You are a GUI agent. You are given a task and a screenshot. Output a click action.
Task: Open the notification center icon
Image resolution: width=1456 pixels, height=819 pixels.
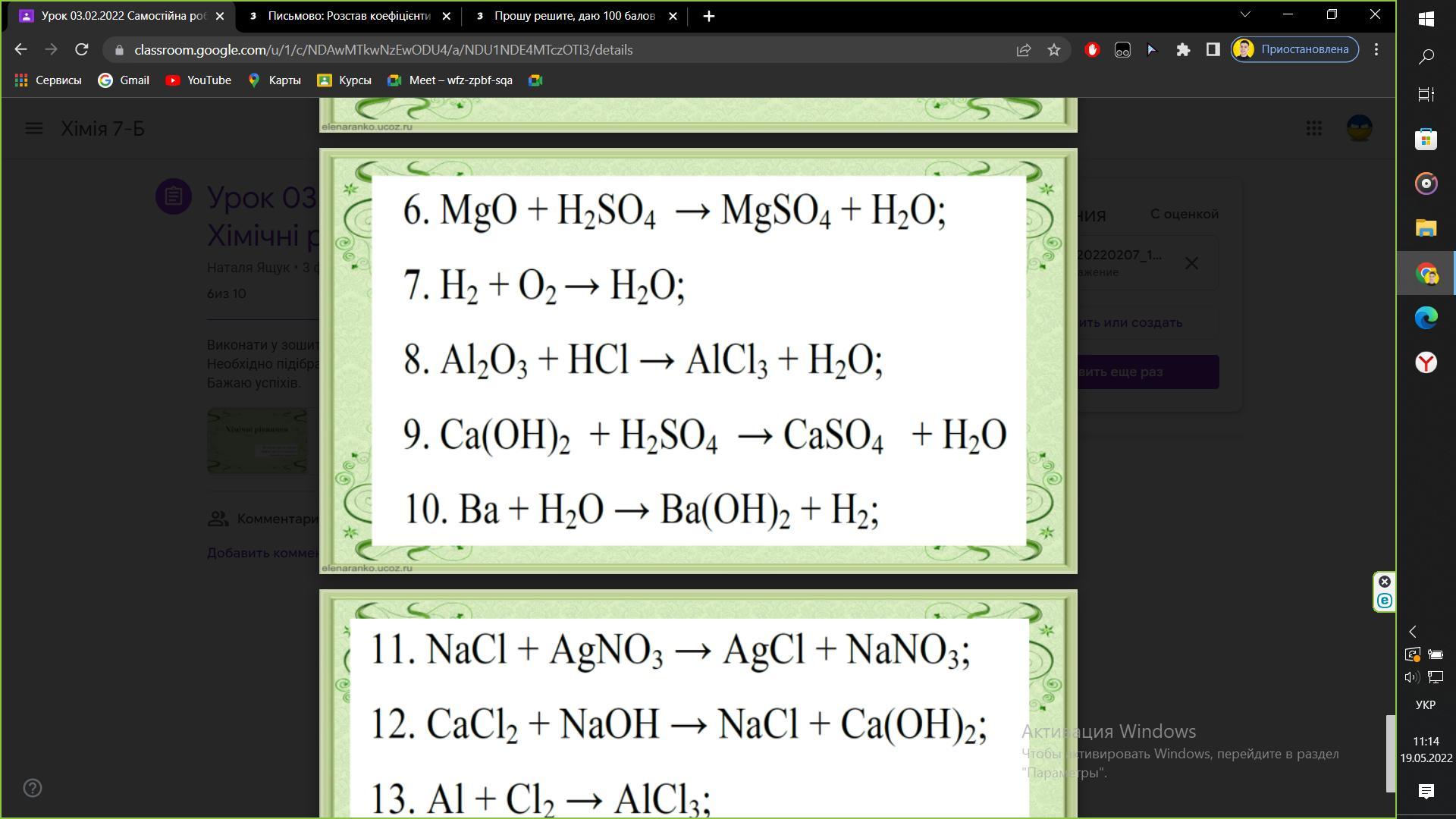[x=1426, y=792]
